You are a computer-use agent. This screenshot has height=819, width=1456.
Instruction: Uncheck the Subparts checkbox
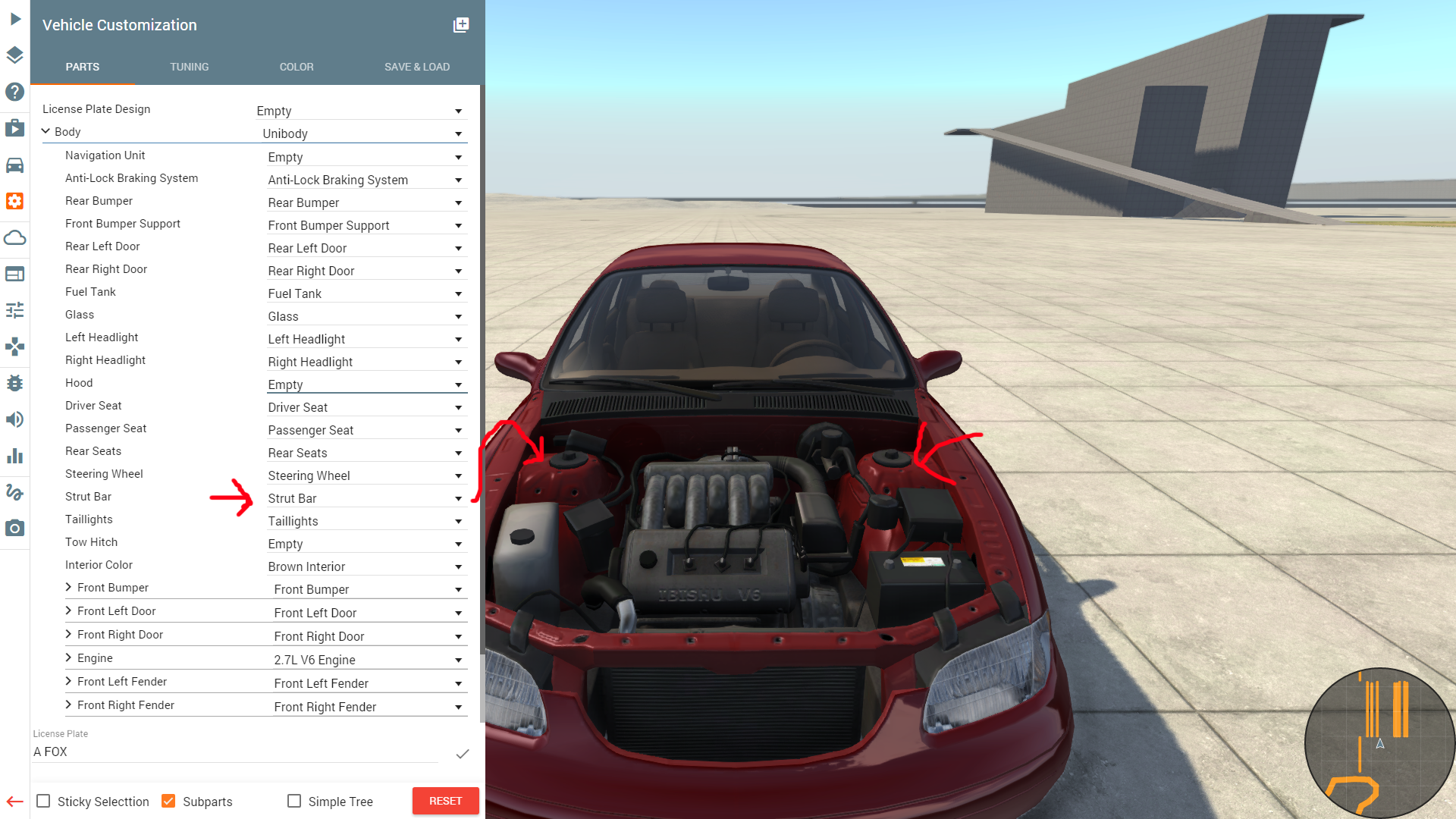[168, 801]
